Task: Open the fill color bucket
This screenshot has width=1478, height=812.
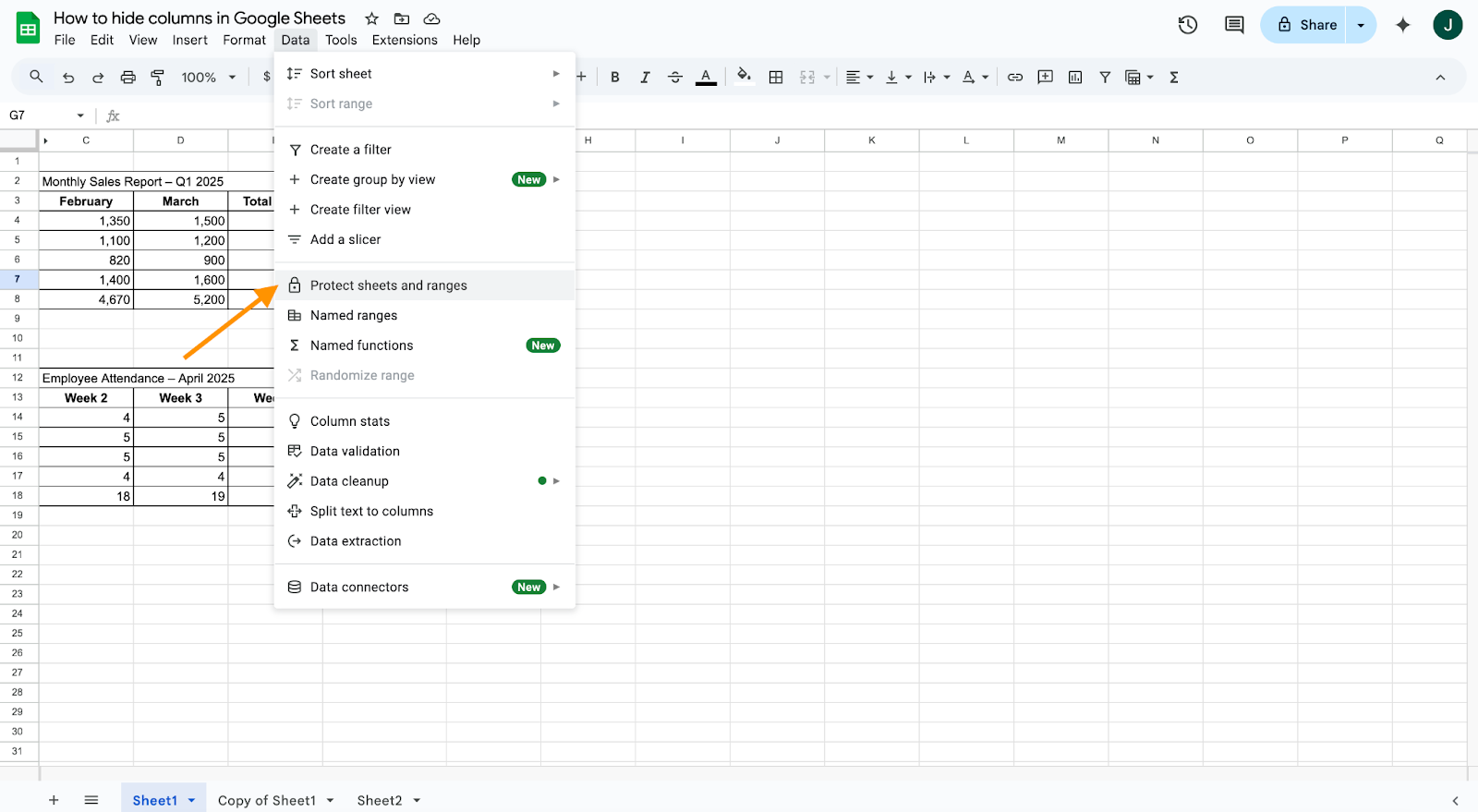Action: coord(744,77)
